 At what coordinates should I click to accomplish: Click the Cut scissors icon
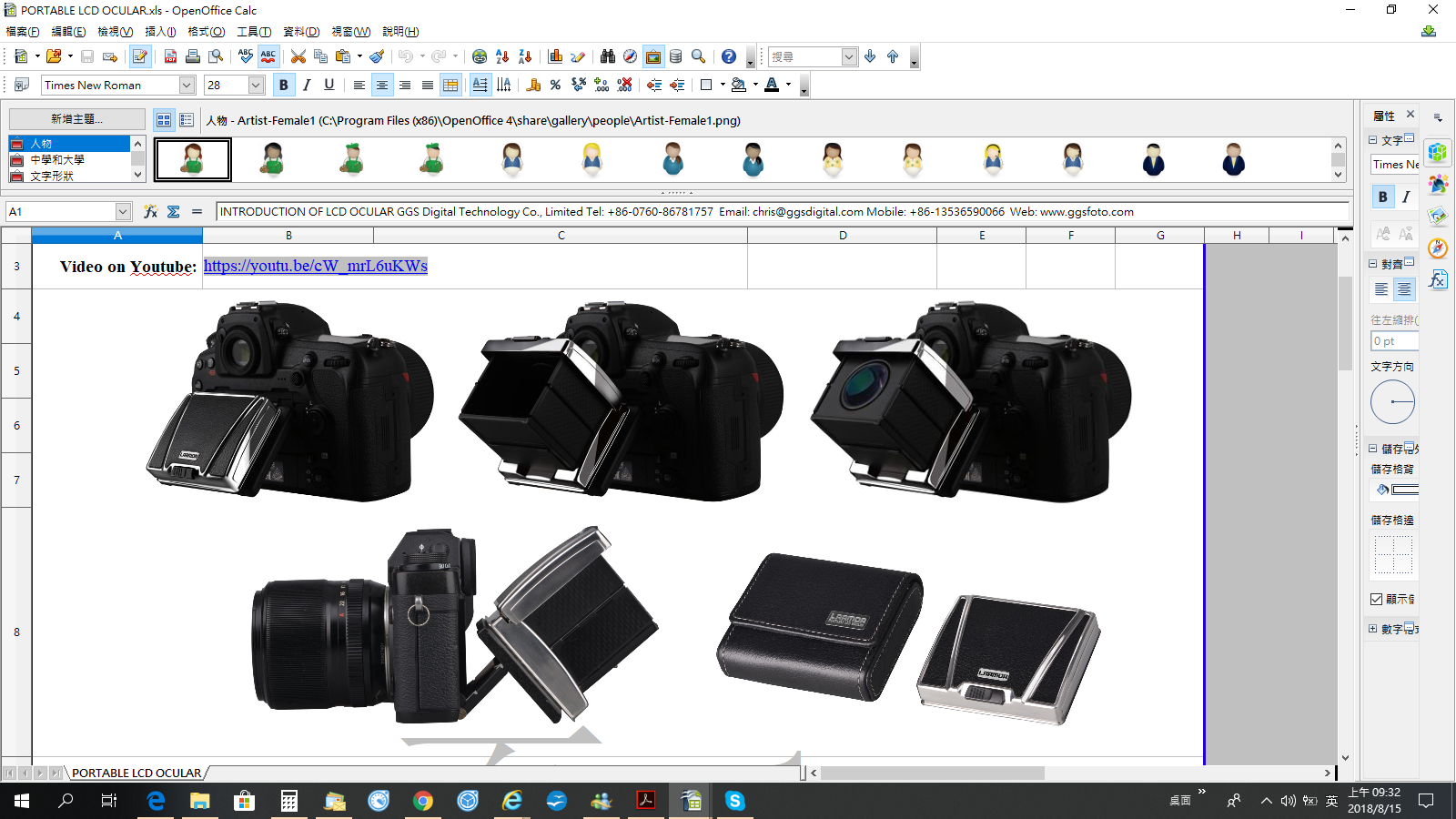pyautogui.click(x=298, y=56)
